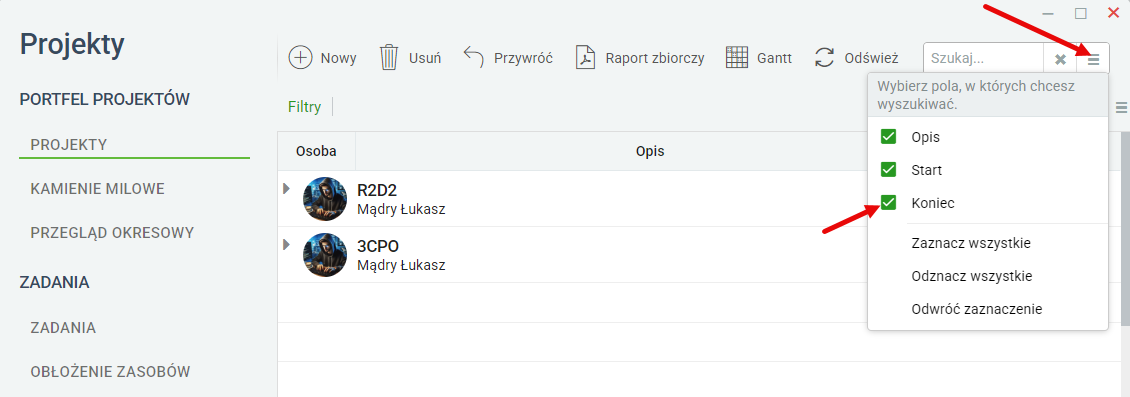
Task: Click the Przywróć undo arrow icon
Action: click(x=473, y=58)
